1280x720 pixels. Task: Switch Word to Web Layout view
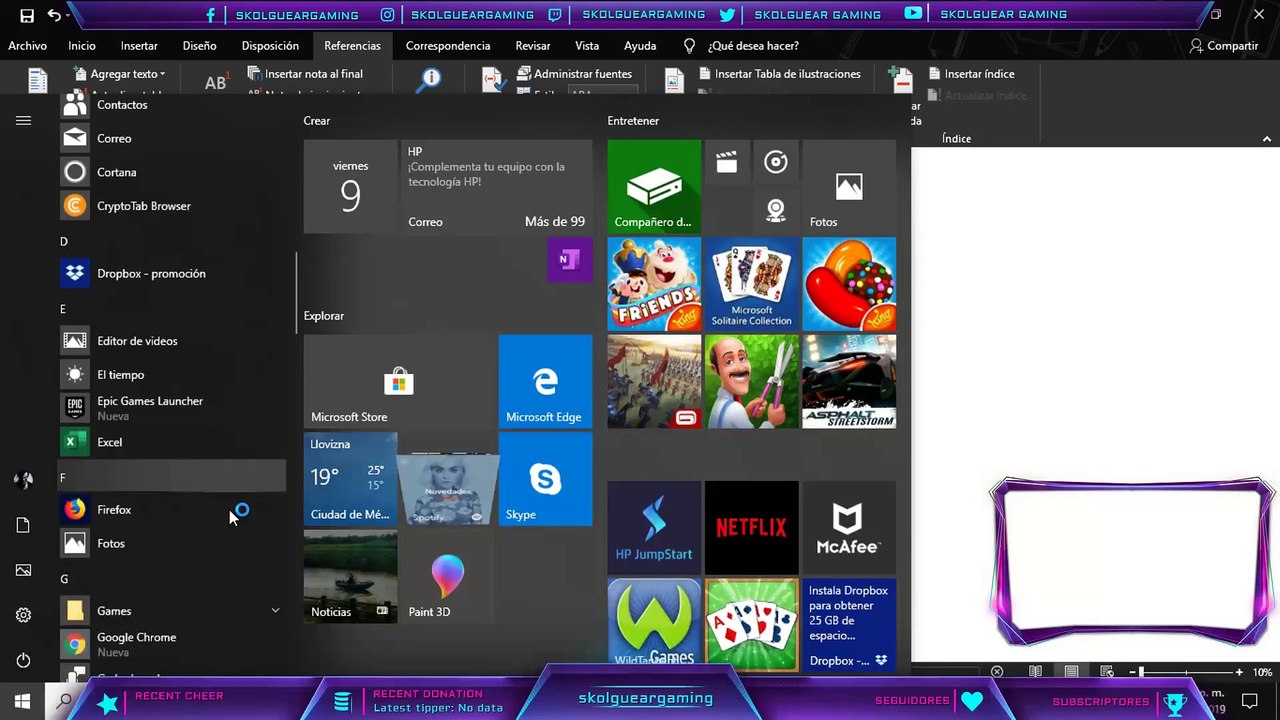pyautogui.click(x=1107, y=672)
